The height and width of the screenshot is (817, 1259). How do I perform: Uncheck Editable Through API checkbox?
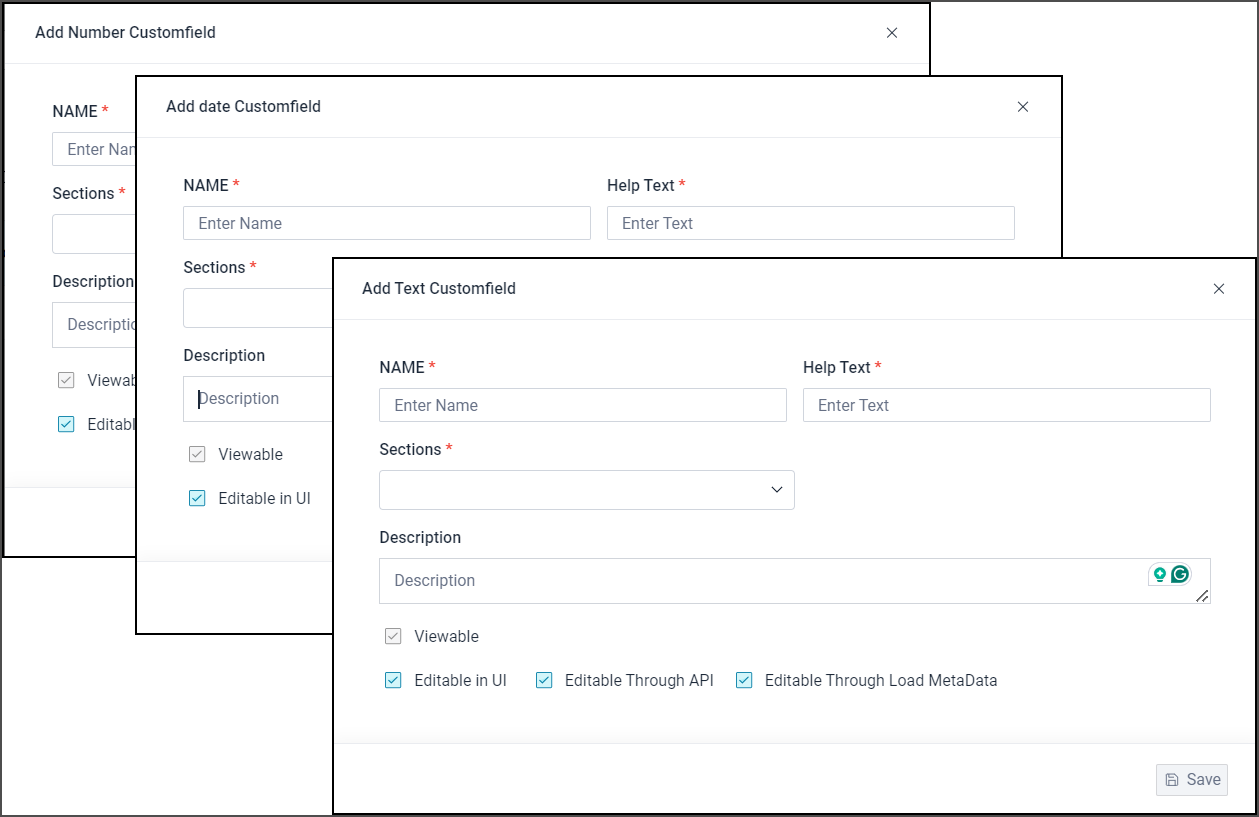pyautogui.click(x=544, y=681)
